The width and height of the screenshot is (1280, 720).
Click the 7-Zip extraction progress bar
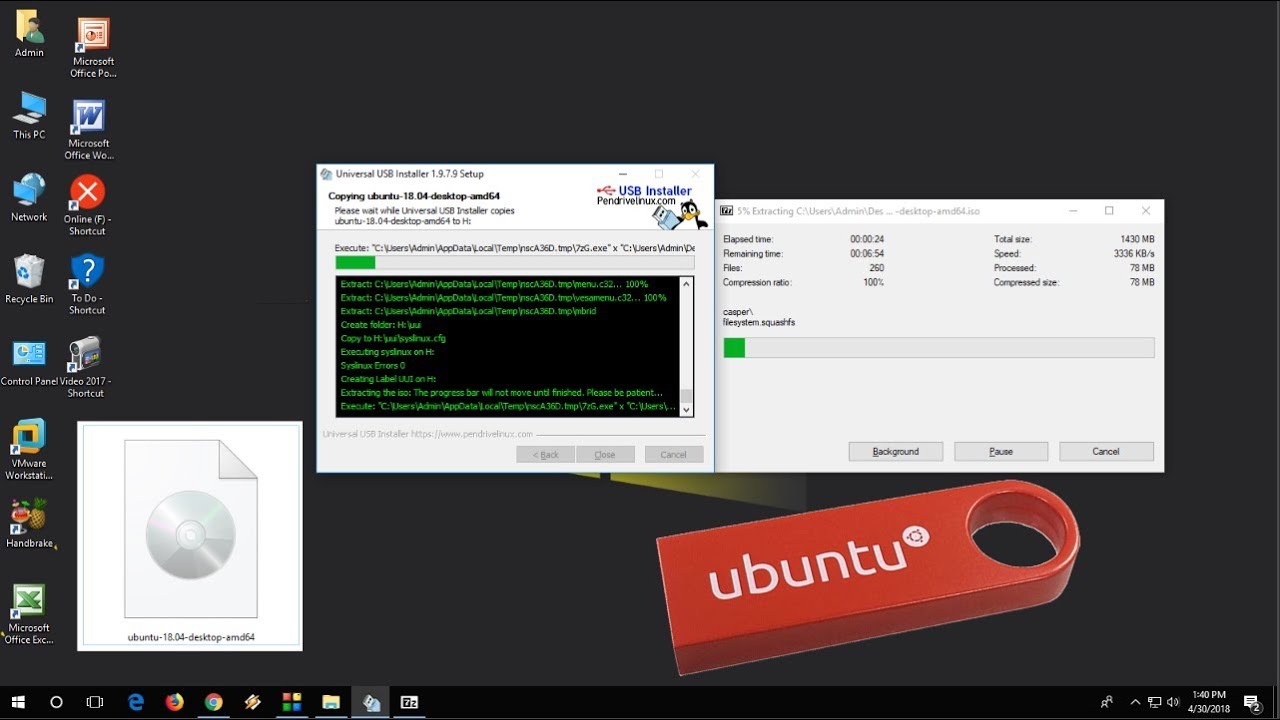click(x=938, y=347)
